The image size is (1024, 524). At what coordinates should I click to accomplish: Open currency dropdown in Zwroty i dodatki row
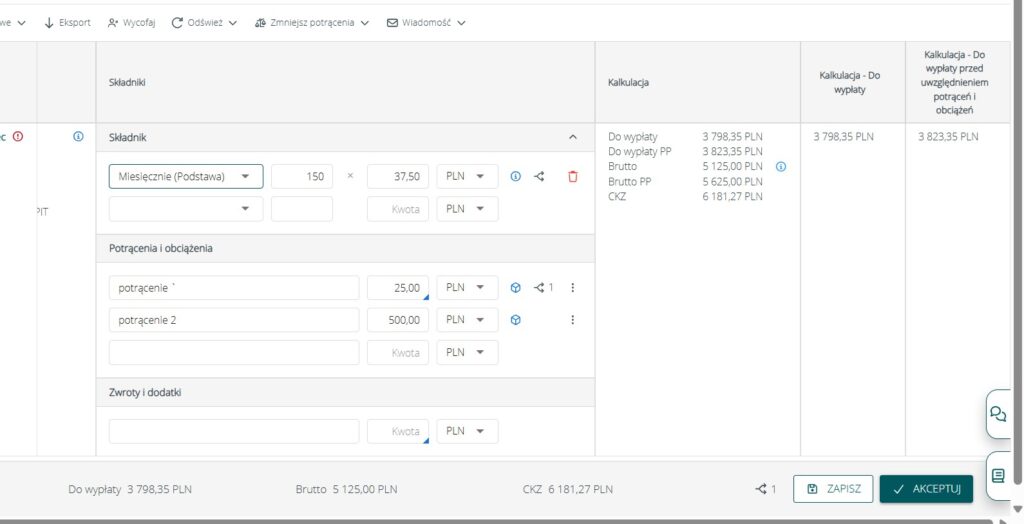pyautogui.click(x=467, y=431)
